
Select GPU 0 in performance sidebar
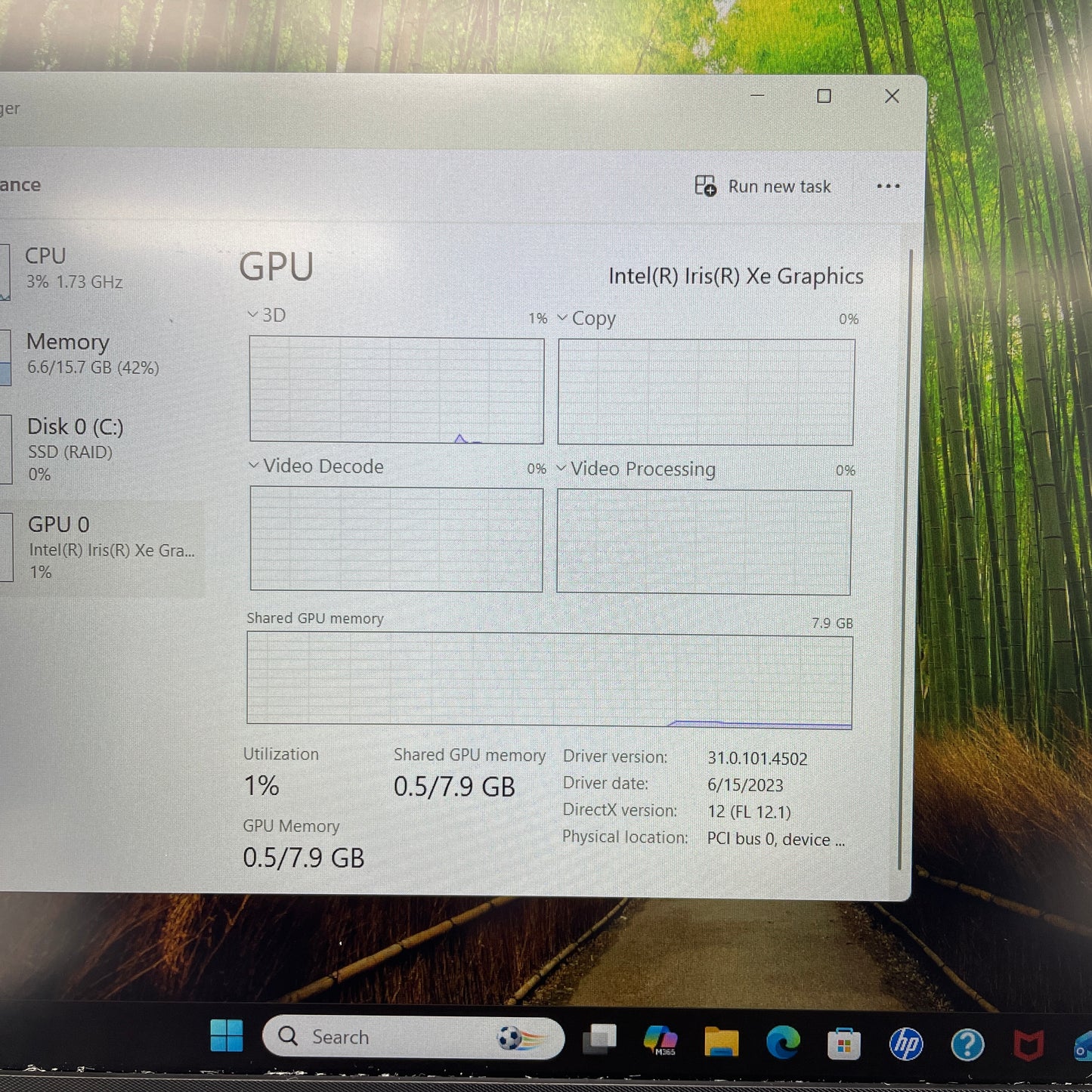[x=102, y=548]
